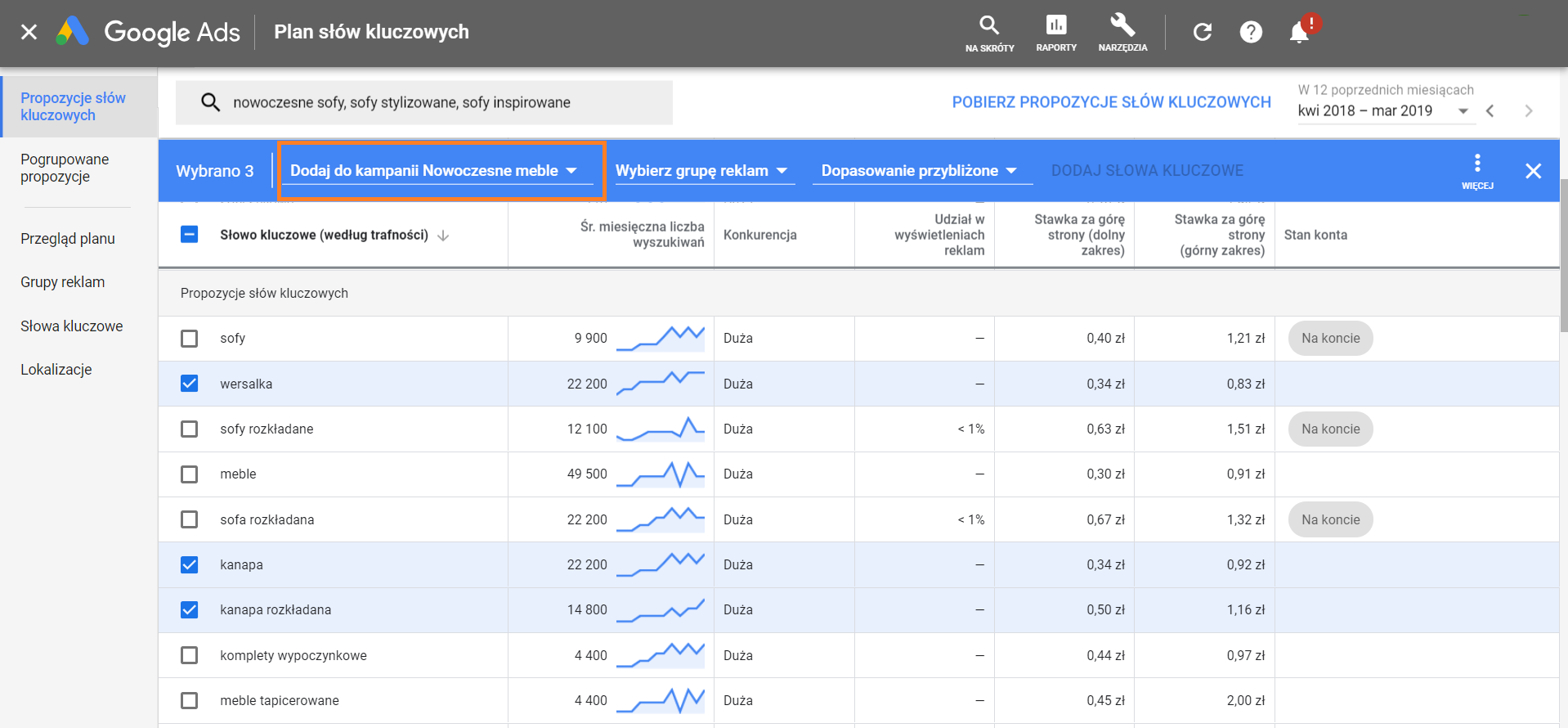Image resolution: width=1568 pixels, height=728 pixels.
Task: Click the search magnifier in keyword field
Action: [x=210, y=102]
